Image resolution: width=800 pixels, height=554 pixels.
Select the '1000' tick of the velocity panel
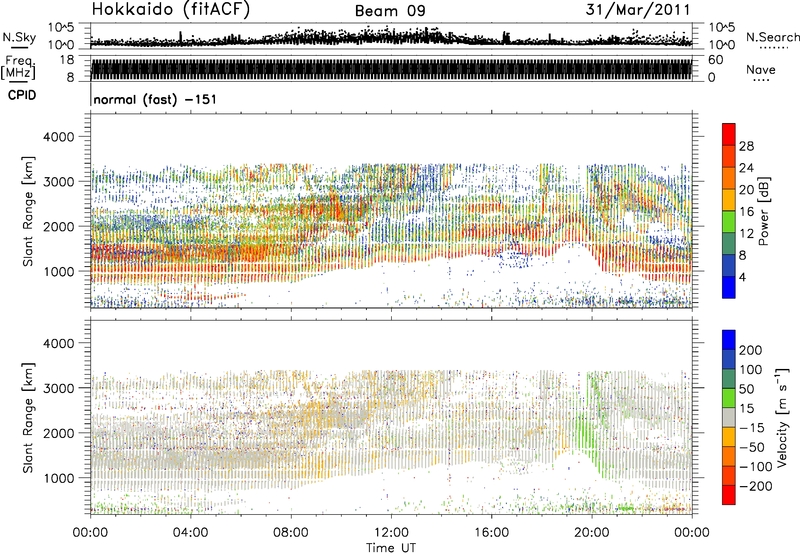click(58, 479)
